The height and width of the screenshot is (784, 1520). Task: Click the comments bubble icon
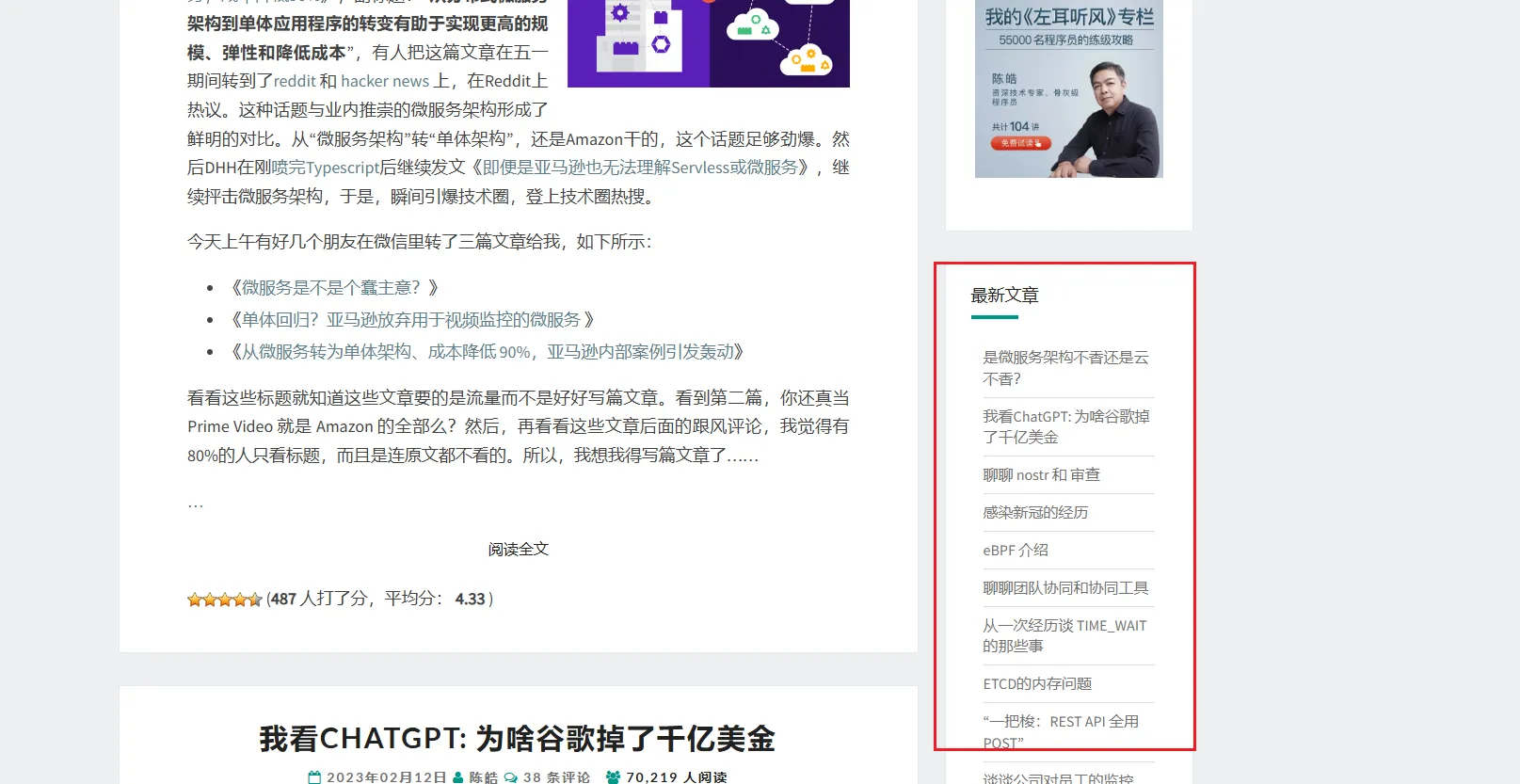click(511, 777)
